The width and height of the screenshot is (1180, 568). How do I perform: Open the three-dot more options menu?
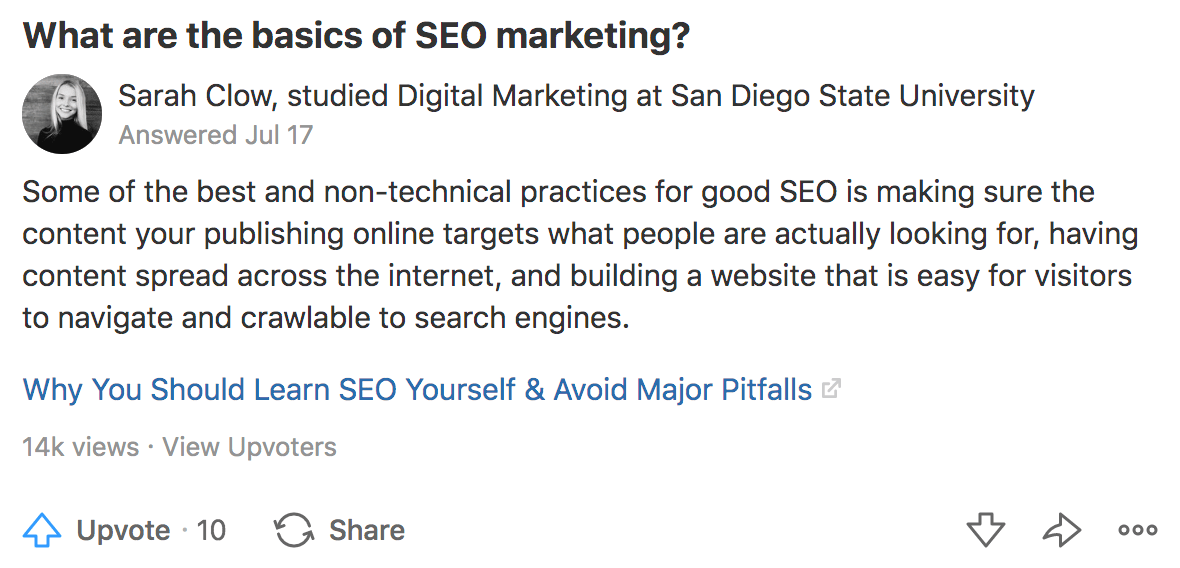tap(1138, 530)
